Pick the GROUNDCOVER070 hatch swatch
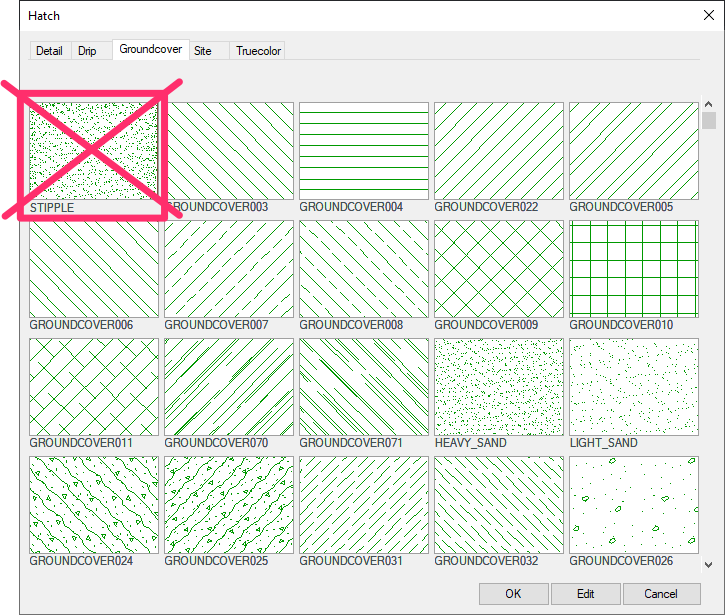Viewport: 725px width, 615px height. point(229,387)
